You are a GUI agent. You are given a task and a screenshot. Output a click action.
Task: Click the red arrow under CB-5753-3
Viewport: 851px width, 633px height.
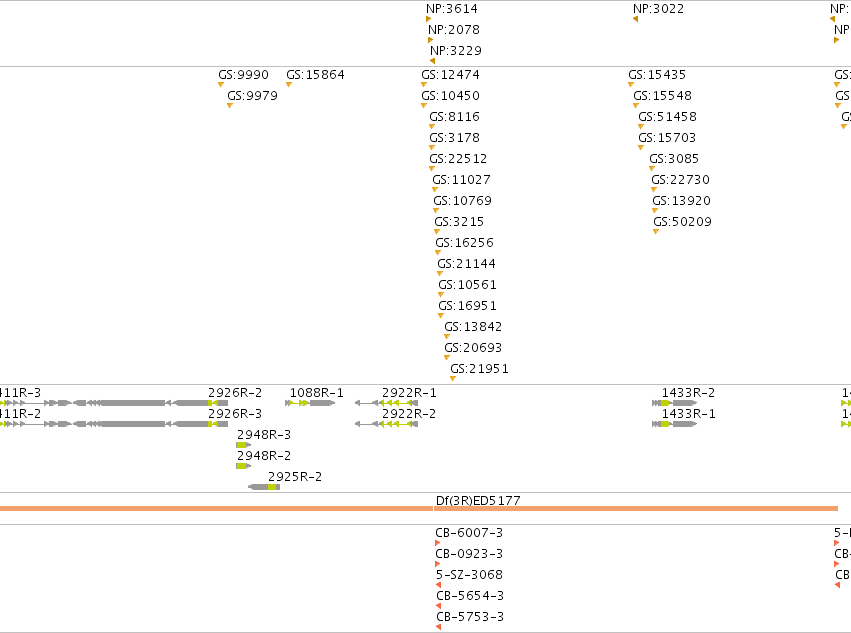pyautogui.click(x=439, y=627)
